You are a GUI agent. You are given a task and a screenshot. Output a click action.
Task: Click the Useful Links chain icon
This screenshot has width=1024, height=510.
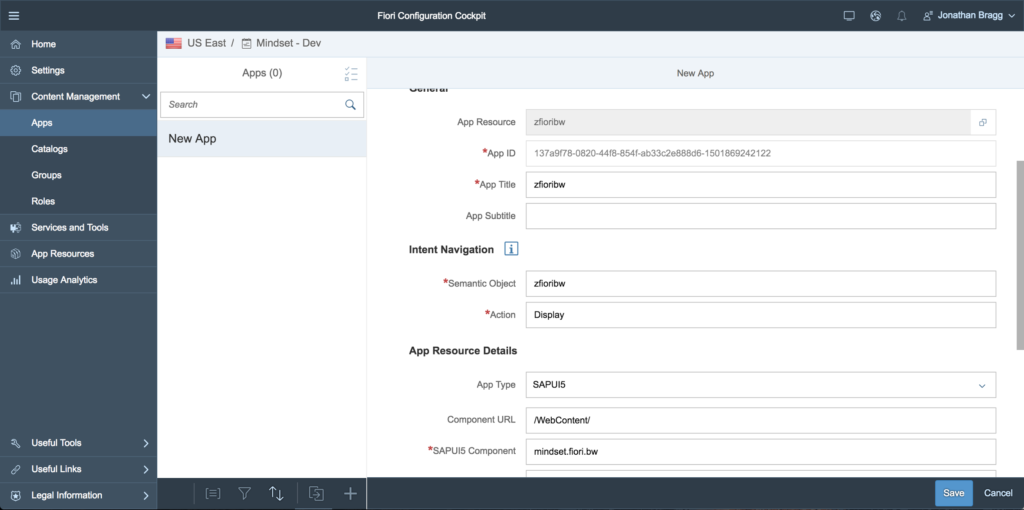pyautogui.click(x=16, y=470)
